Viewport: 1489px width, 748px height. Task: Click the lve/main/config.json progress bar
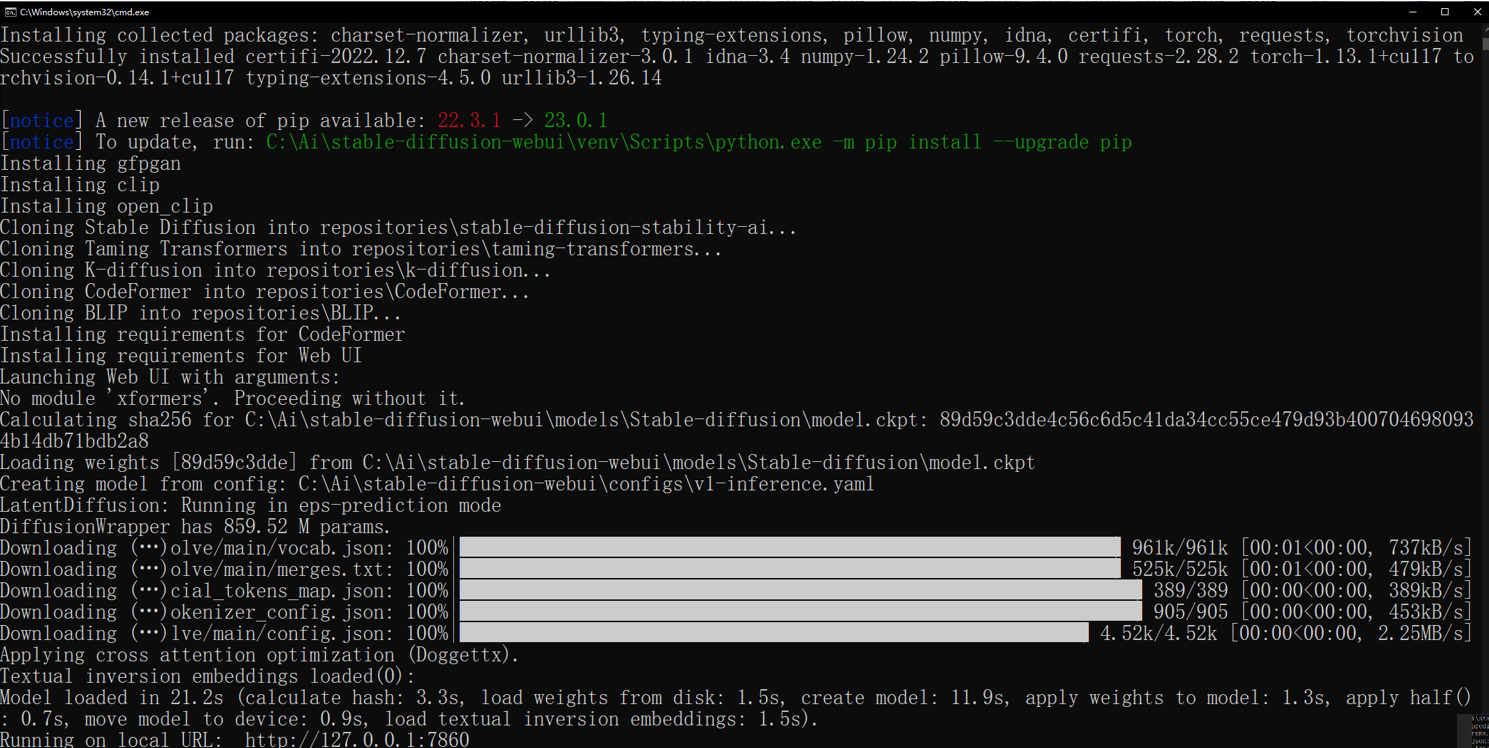774,633
